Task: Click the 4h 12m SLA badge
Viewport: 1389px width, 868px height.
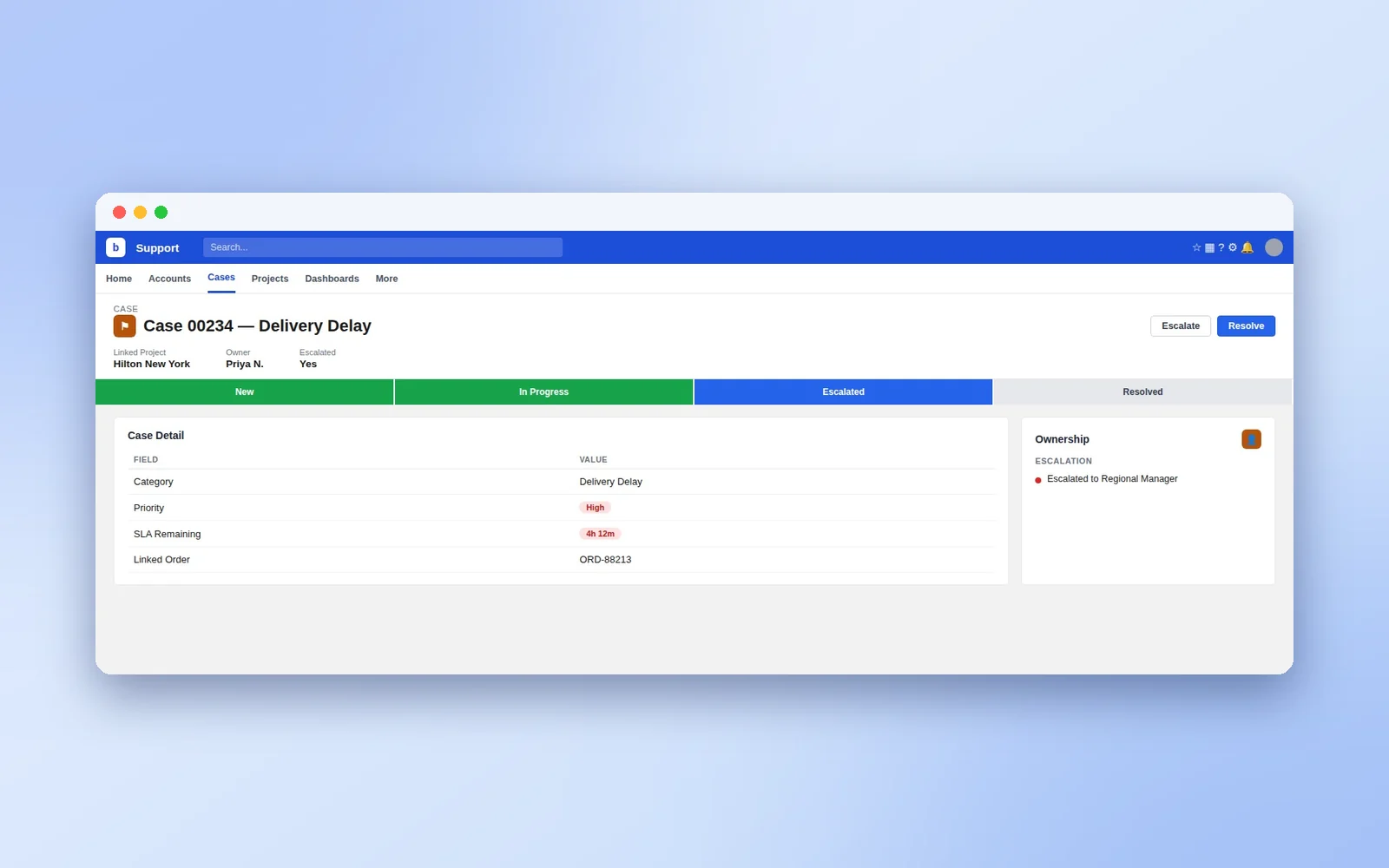Action: pyautogui.click(x=600, y=534)
